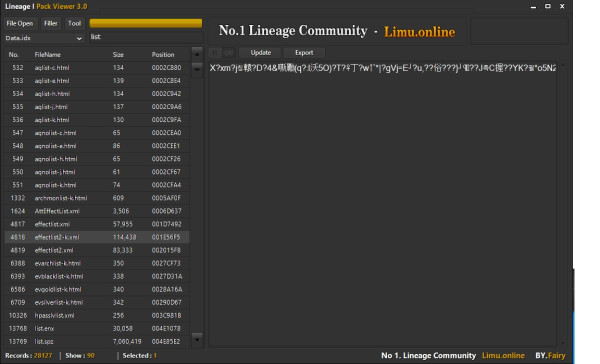Screen dimensions: 600x364
Task: Select file aqnolist-h.html
Action: point(97,159)
